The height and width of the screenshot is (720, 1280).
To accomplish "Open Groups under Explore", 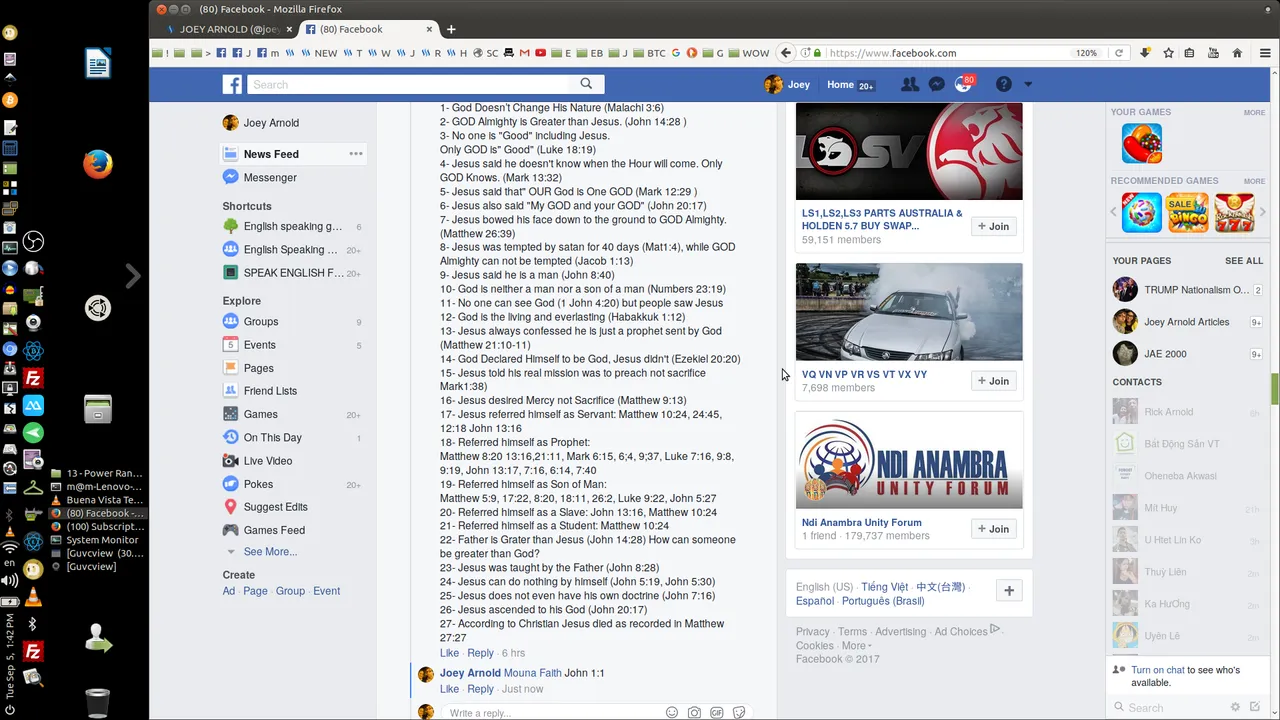I will coord(261,322).
